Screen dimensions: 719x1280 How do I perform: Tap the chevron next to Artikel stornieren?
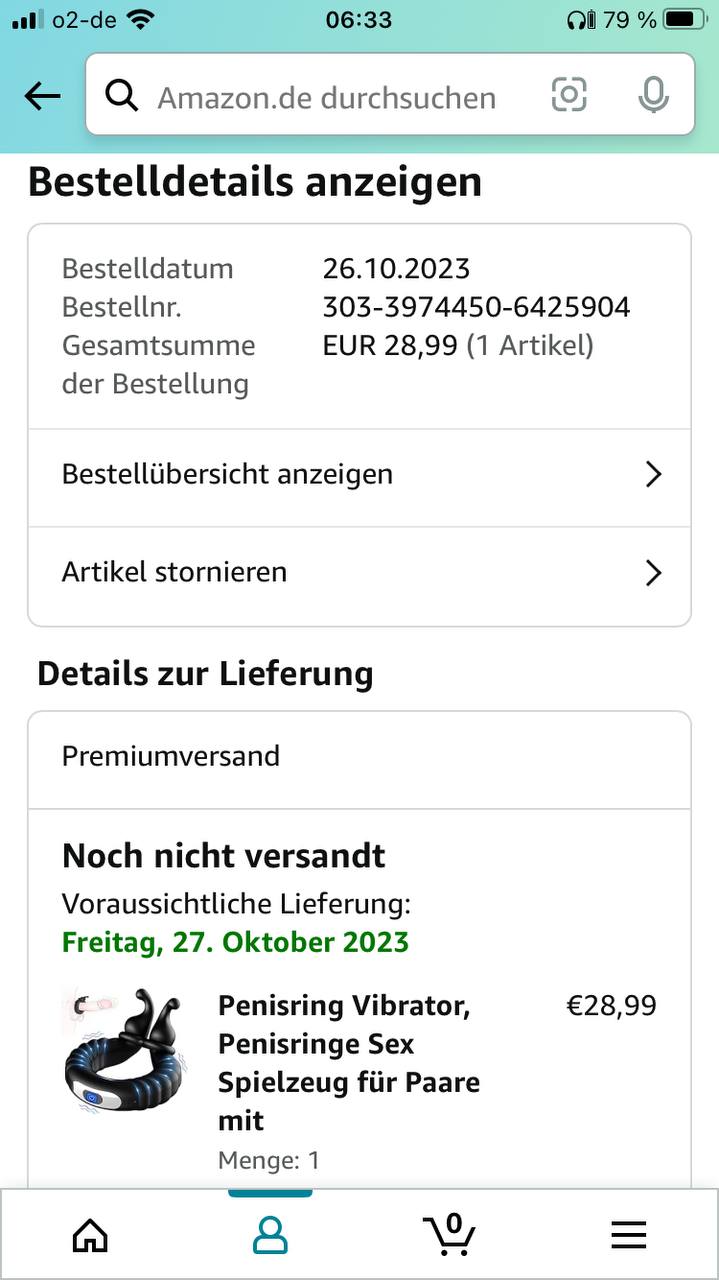point(653,573)
